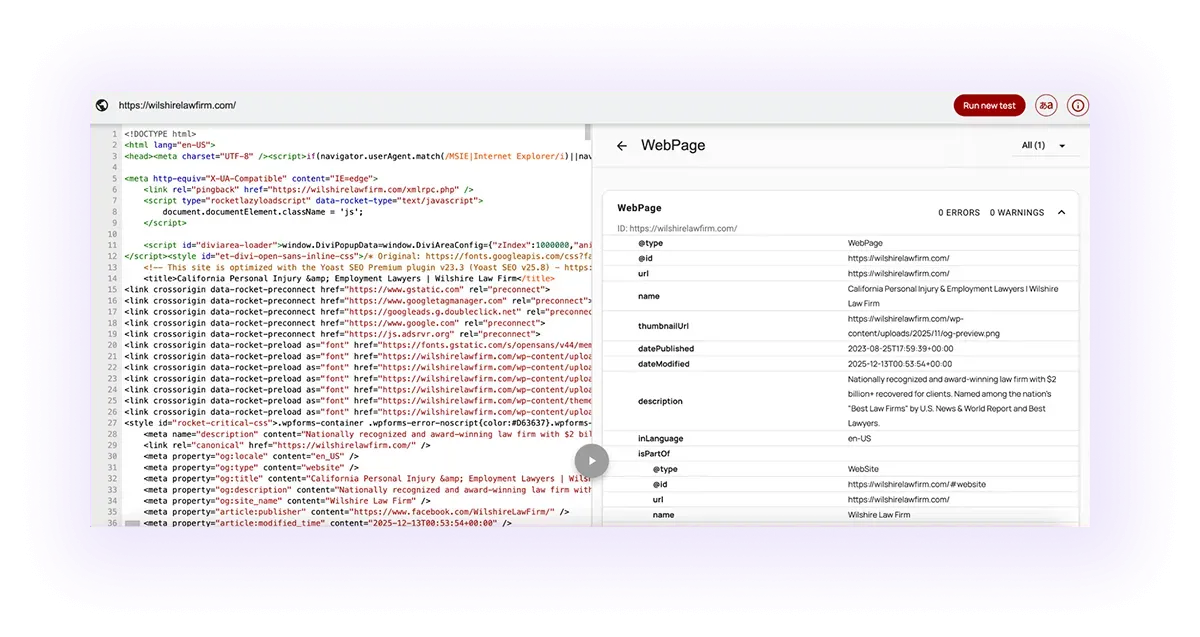Click the URL field showing wilshirelawfirm.com
This screenshot has height=637, width=1200.
tap(177, 105)
